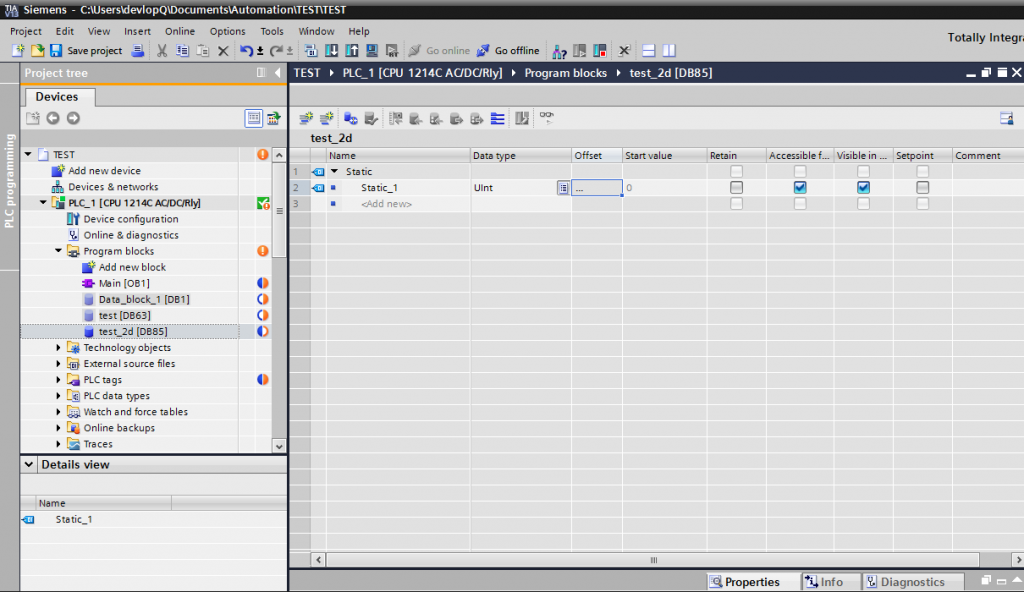Viewport: 1024px width, 592px height.
Task: Create a new project from the toolbar
Action: [18, 50]
